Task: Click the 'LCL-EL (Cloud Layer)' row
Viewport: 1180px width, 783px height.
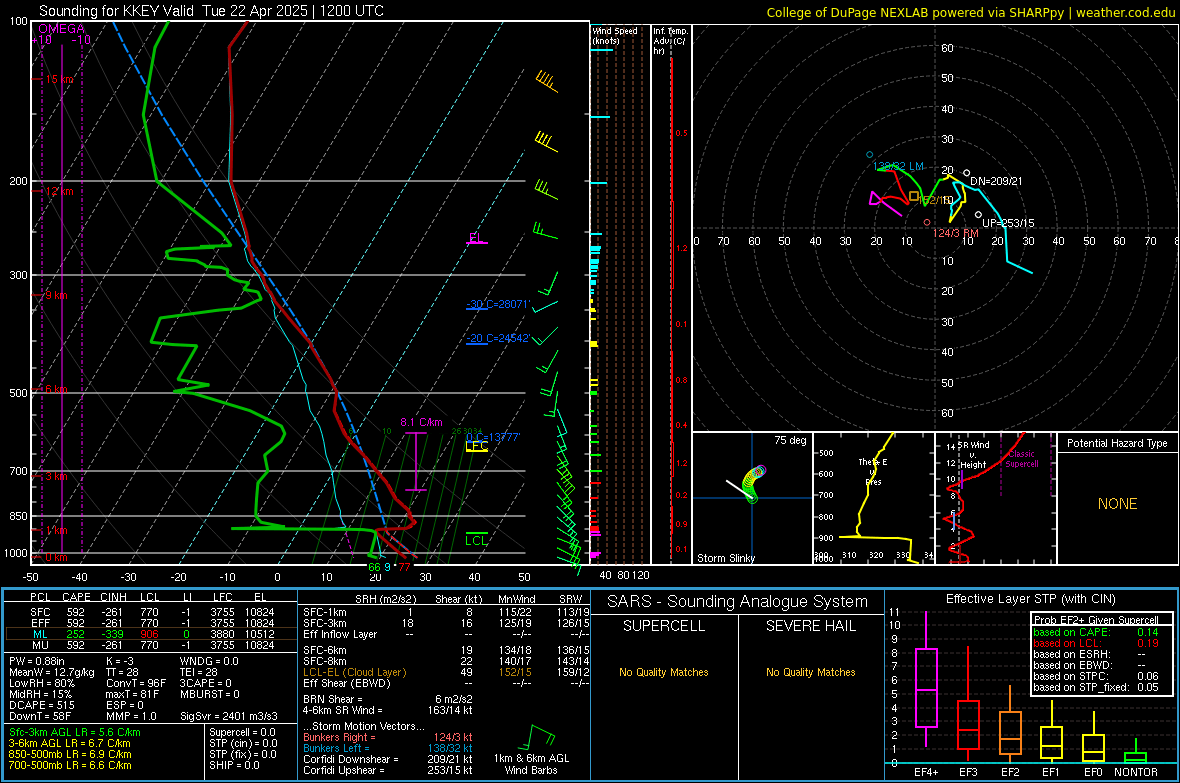Action: 447,672
